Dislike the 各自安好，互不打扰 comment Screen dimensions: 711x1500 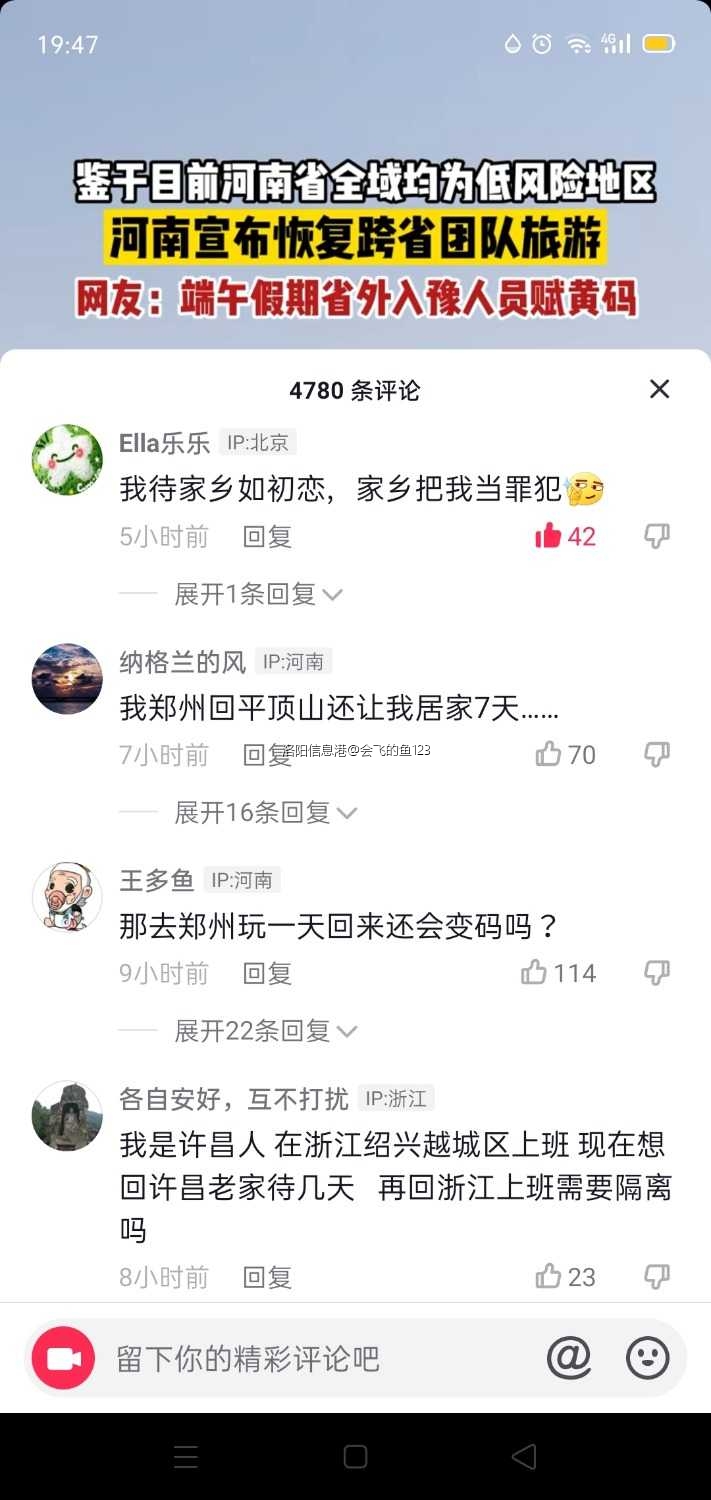[657, 1277]
